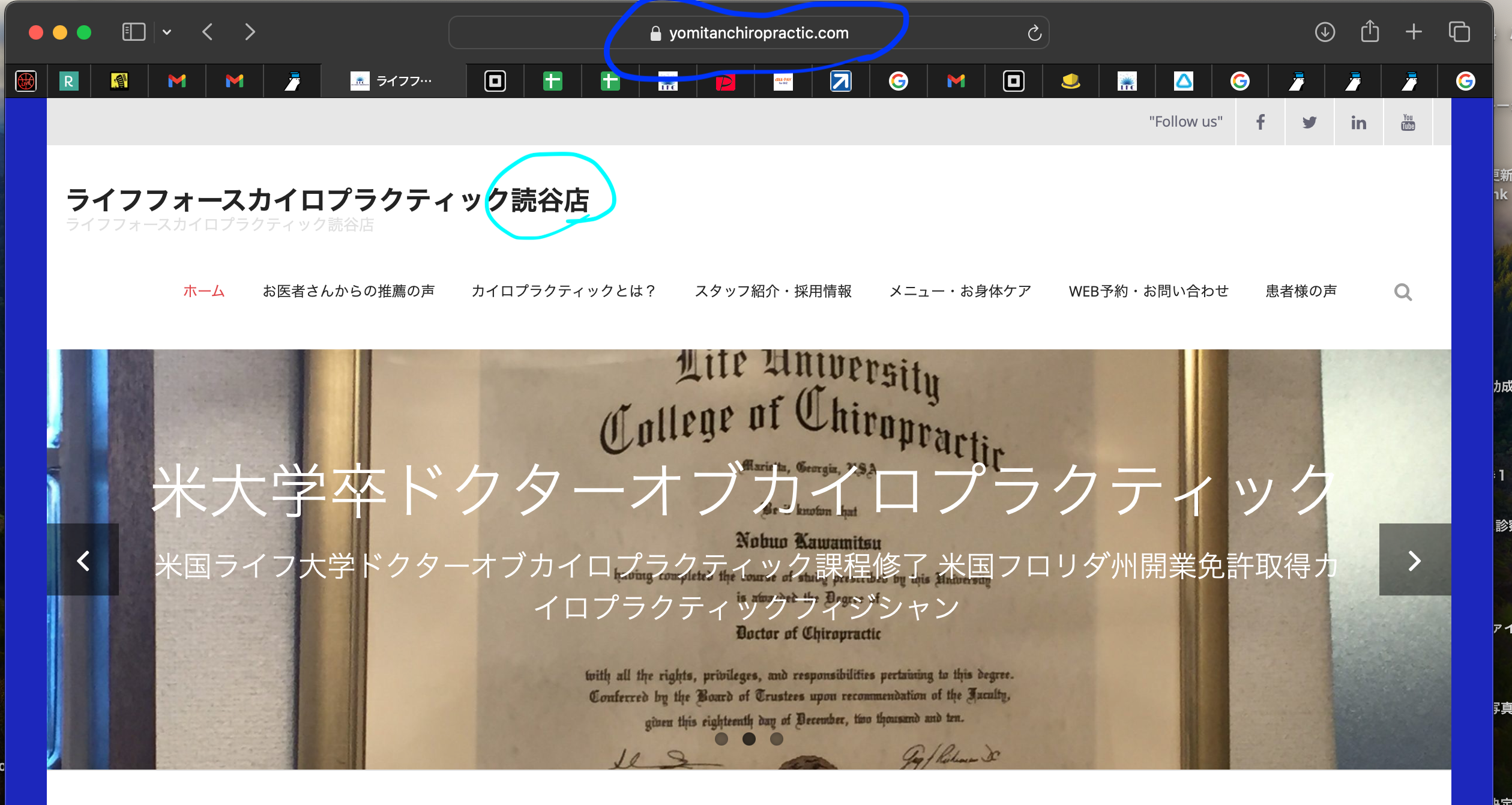Screen dimensions: 1512x805
Task: Toggle the Safari sidebar button
Action: point(134,32)
